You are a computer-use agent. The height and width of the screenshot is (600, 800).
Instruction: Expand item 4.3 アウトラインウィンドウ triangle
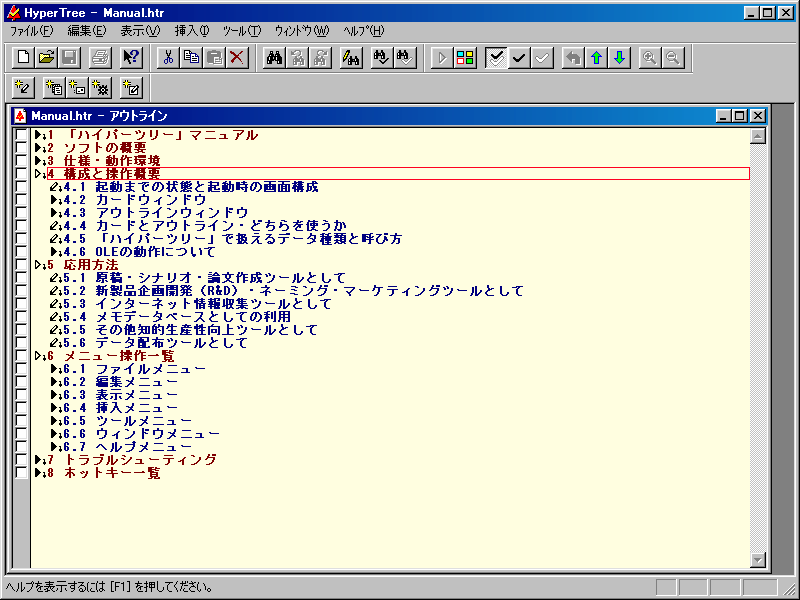click(54, 213)
